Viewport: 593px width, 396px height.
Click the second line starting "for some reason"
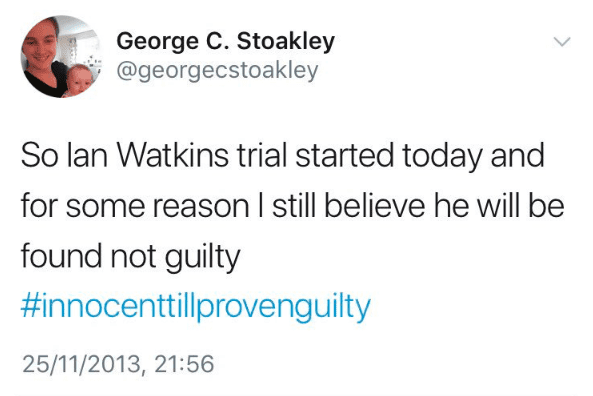coord(292,206)
